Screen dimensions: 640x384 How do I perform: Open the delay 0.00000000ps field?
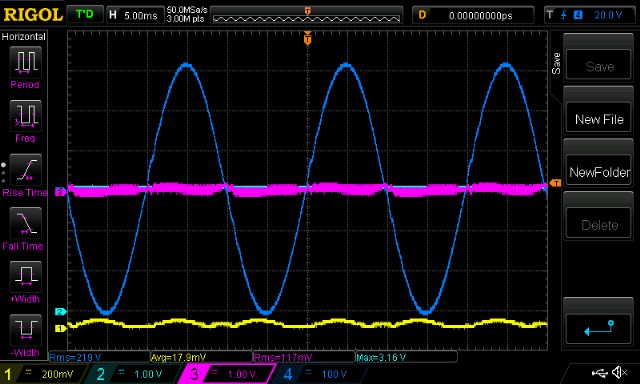tap(473, 16)
